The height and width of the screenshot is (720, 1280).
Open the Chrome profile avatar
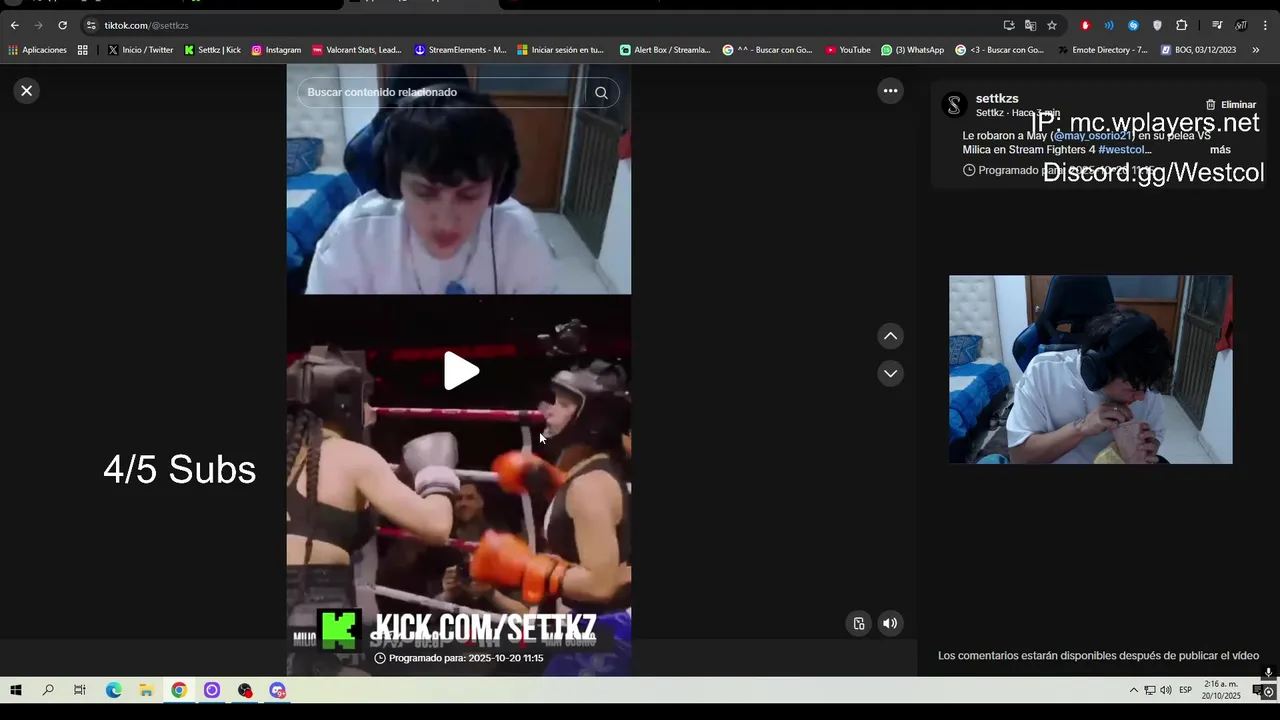point(1241,25)
